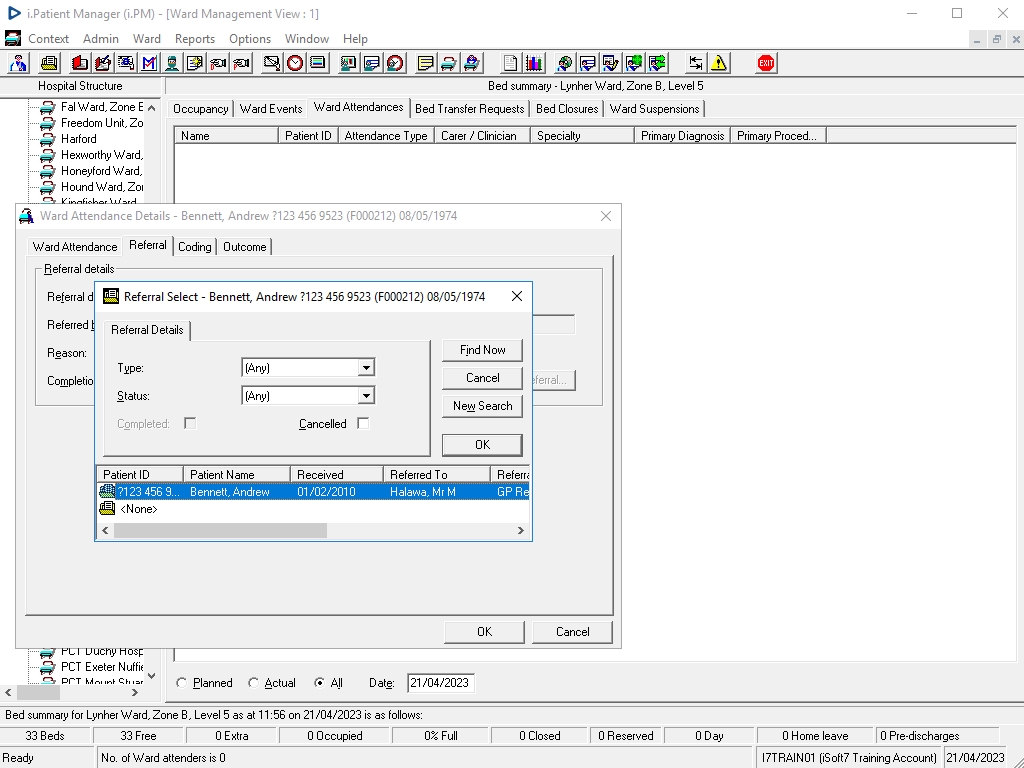Click the red book with pen icon

pyautogui.click(x=103, y=63)
